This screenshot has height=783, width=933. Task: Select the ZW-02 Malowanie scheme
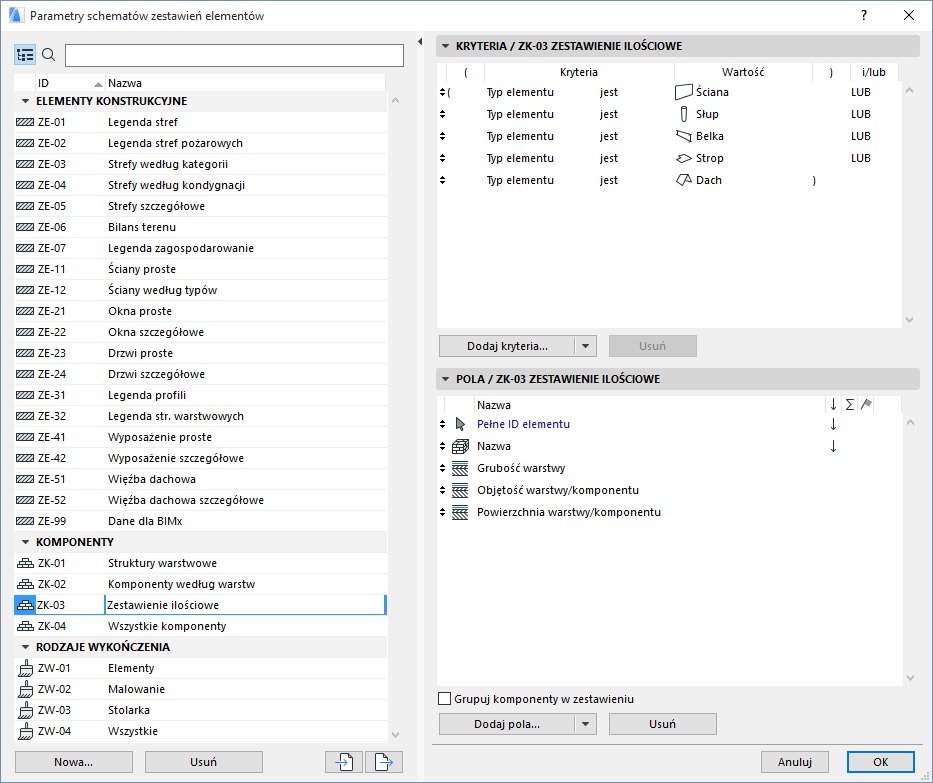(x=201, y=689)
